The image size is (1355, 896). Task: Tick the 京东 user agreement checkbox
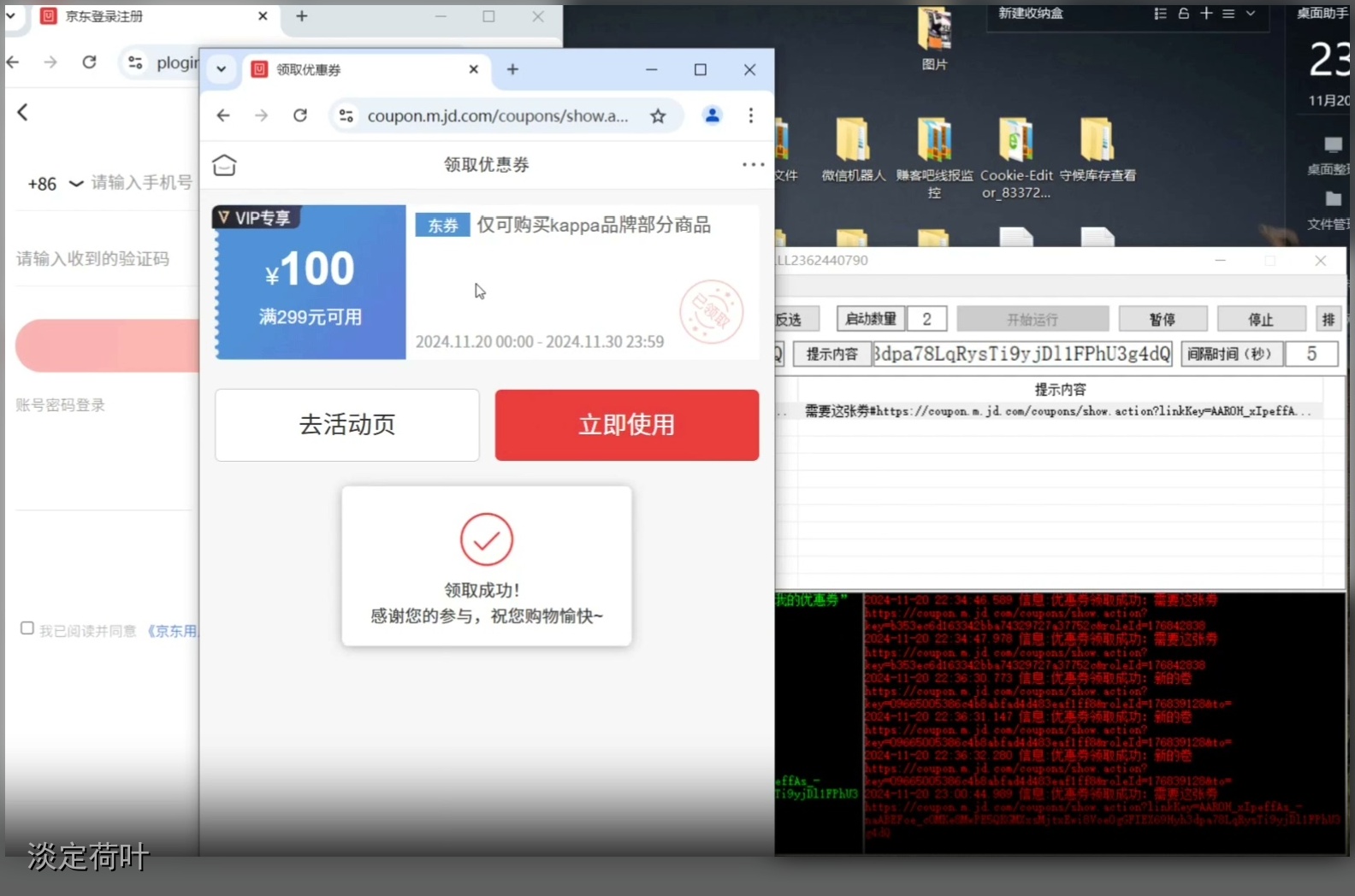27,628
